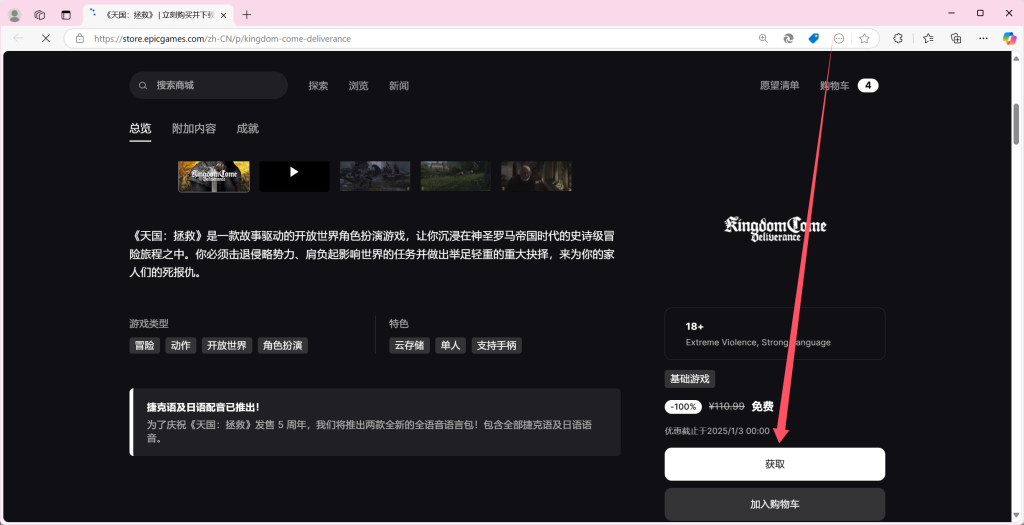Viewport: 1024px width, 525px height.
Task: Click the Kingdom Come Deliverance logo
Action: [x=775, y=229]
